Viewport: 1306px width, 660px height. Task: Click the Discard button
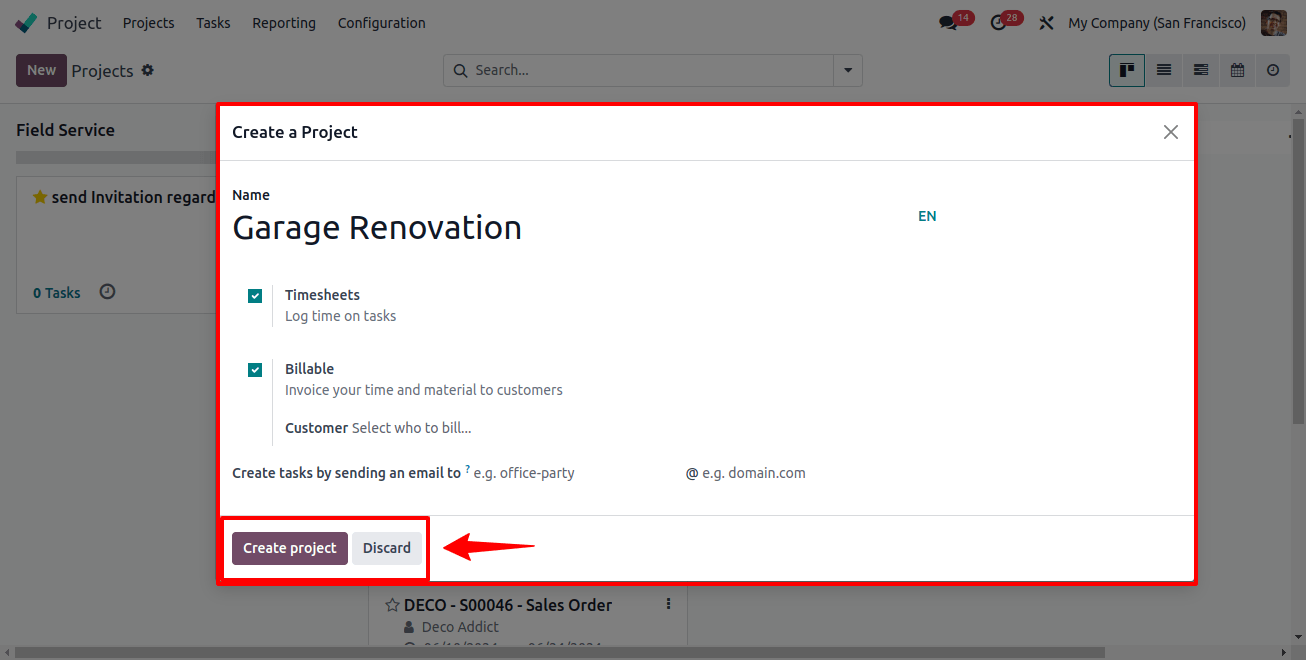pyautogui.click(x=387, y=548)
